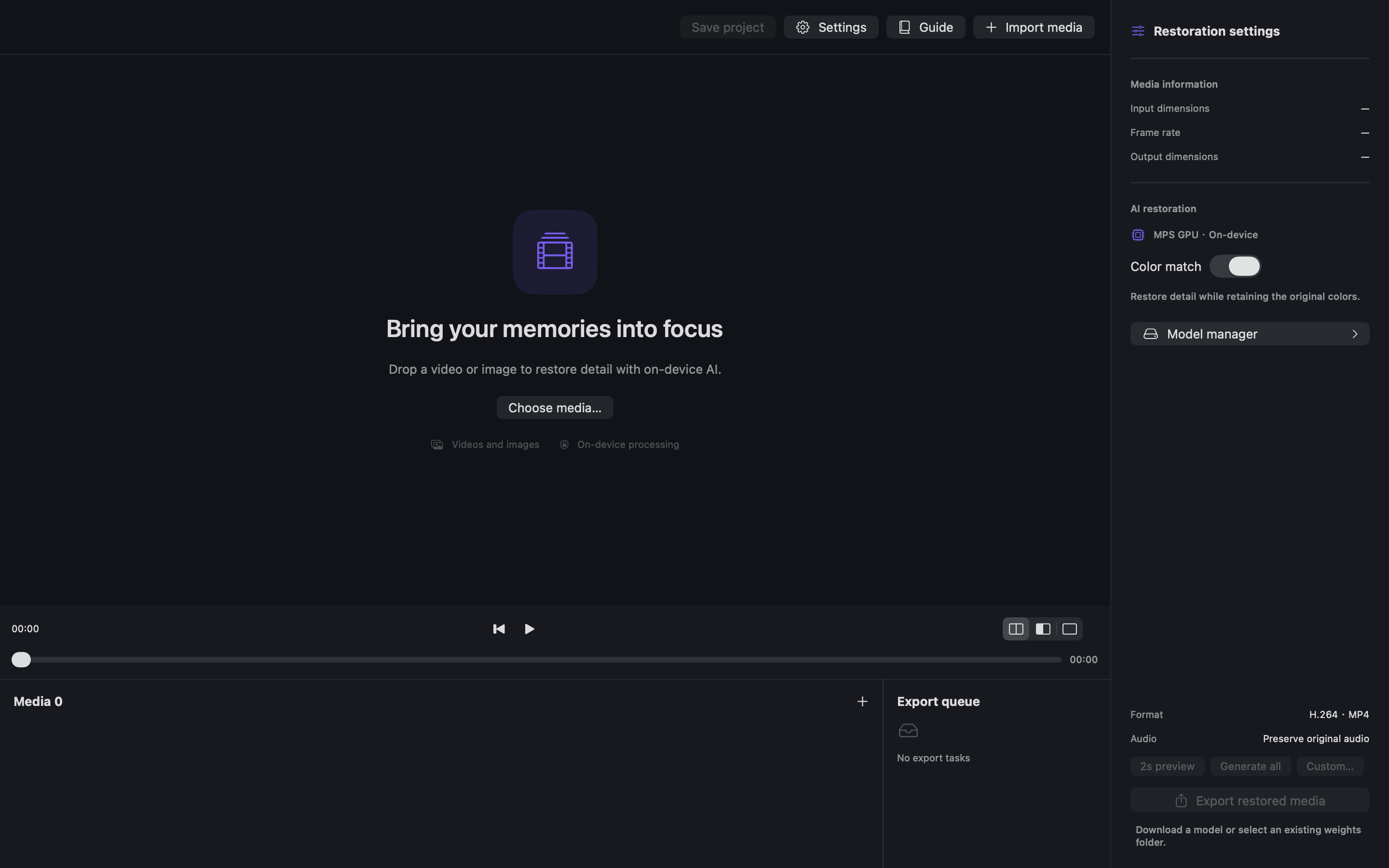Click the Media 0 heading
Viewport: 1389px width, 868px height.
point(38,702)
